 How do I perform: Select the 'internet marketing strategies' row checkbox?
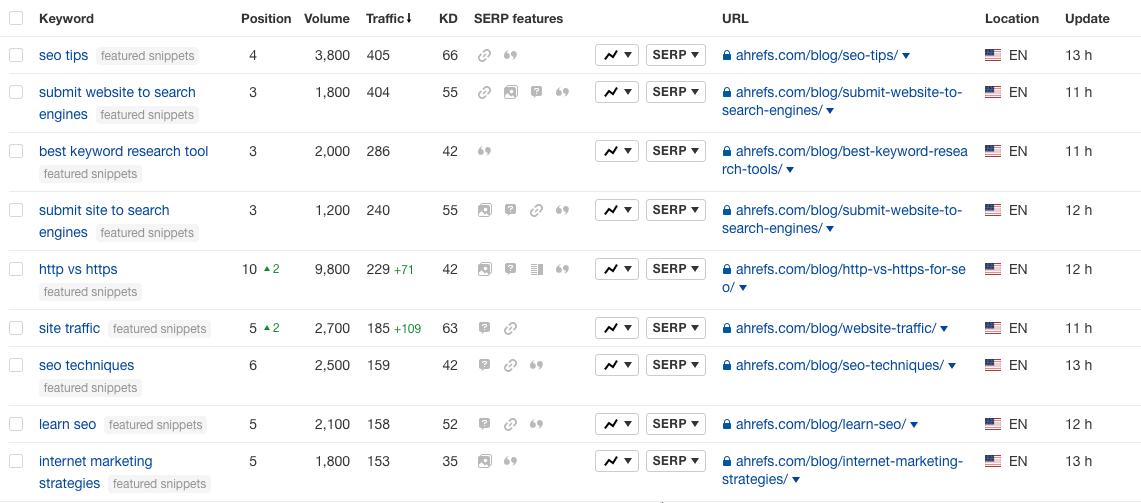(x=16, y=462)
